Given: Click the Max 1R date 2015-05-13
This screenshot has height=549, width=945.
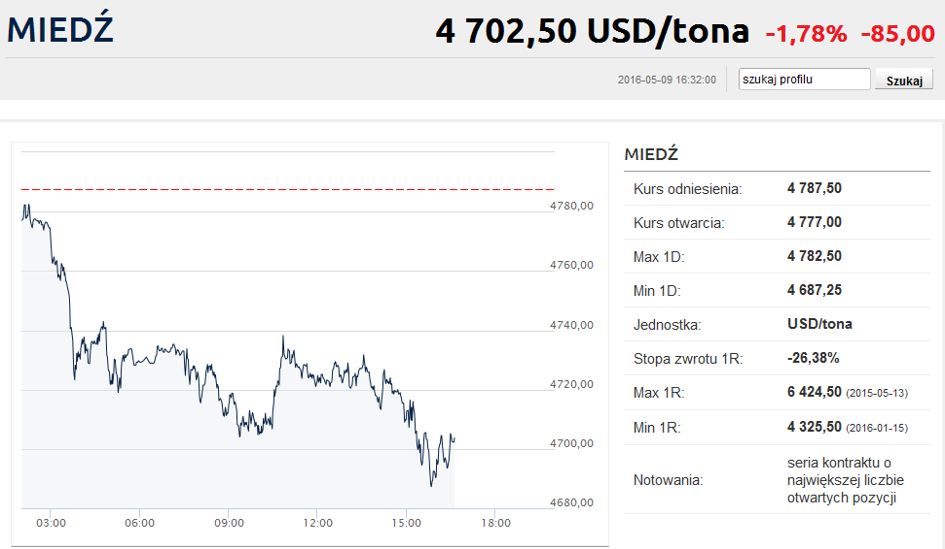Looking at the screenshot, I should tap(877, 394).
